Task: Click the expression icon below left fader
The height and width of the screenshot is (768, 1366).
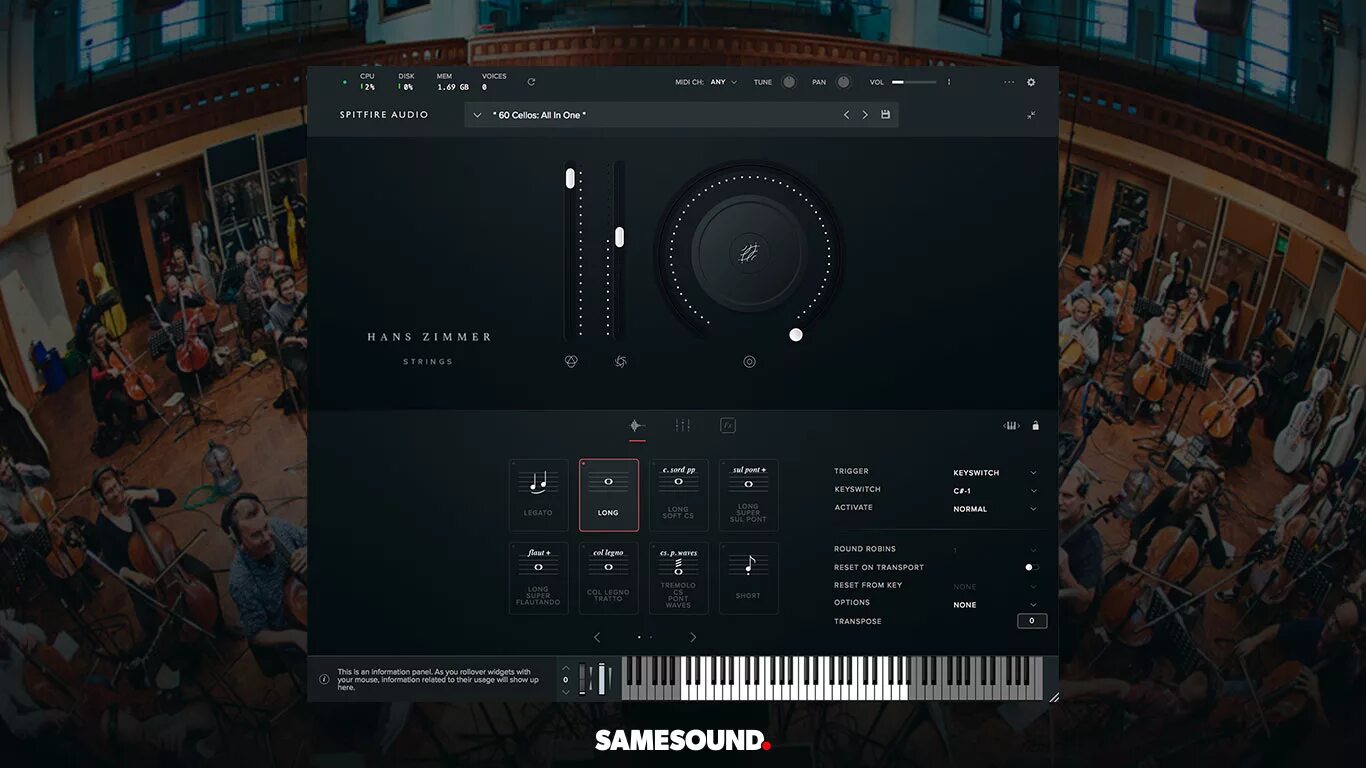Action: [571, 362]
